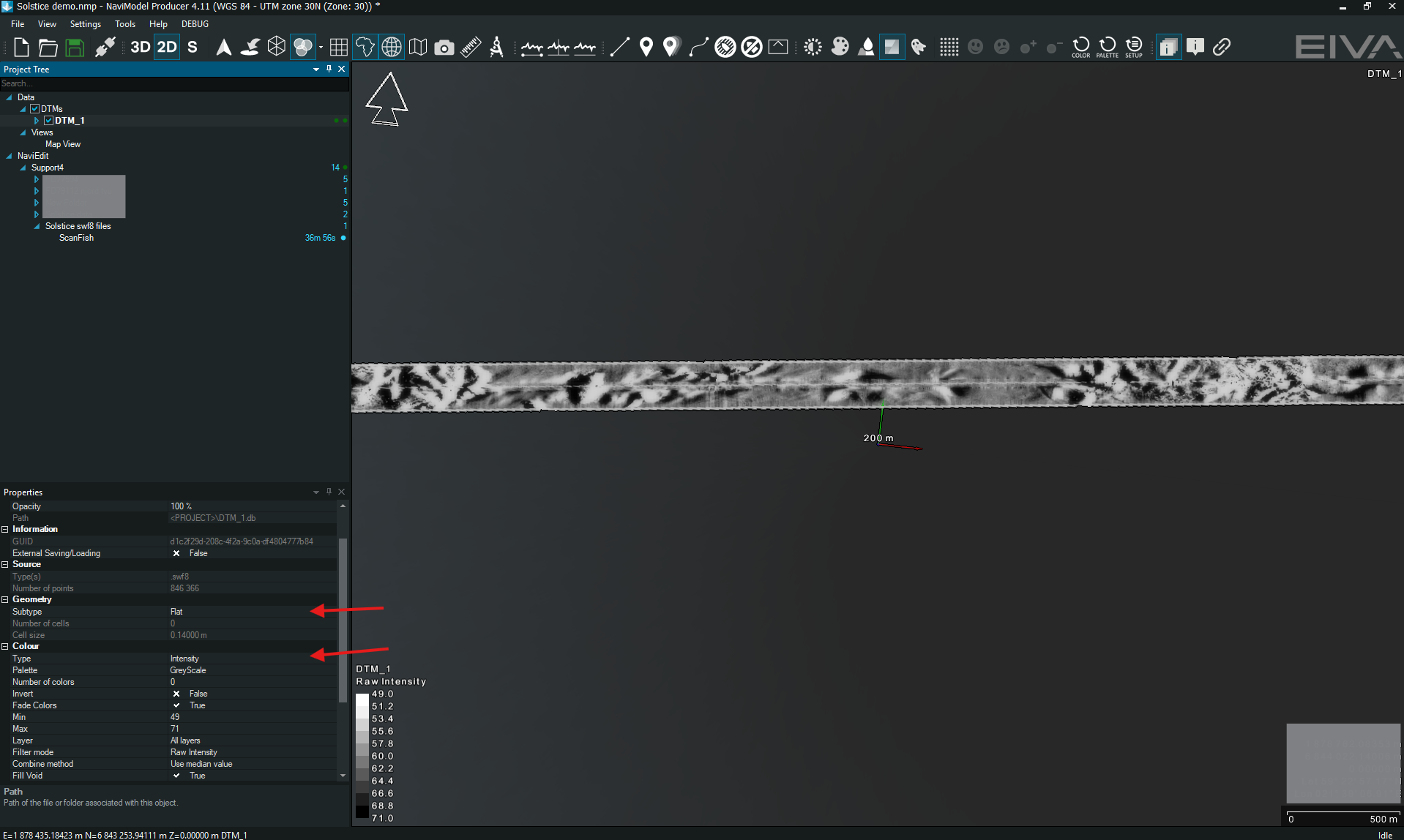
Task: Toggle the Africa map coastline icon
Action: click(x=365, y=48)
